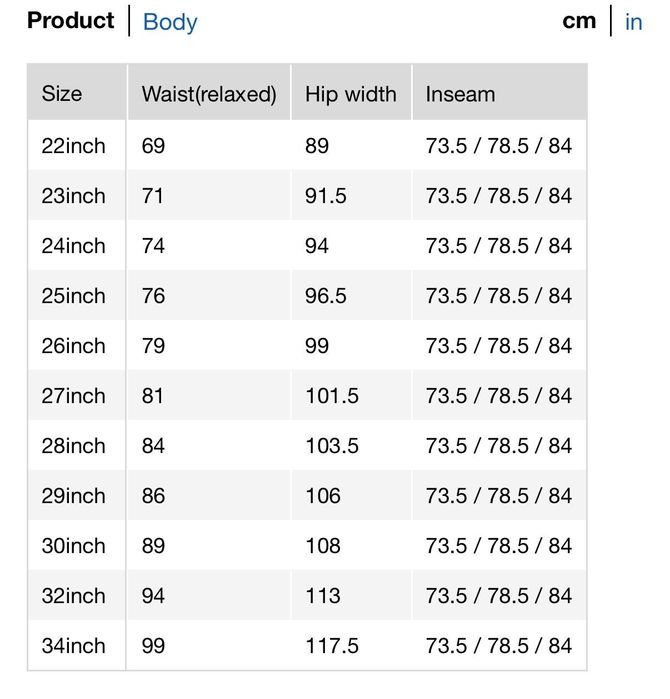The image size is (670, 699).
Task: Pick the 28inch size cell
Action: 73,446
